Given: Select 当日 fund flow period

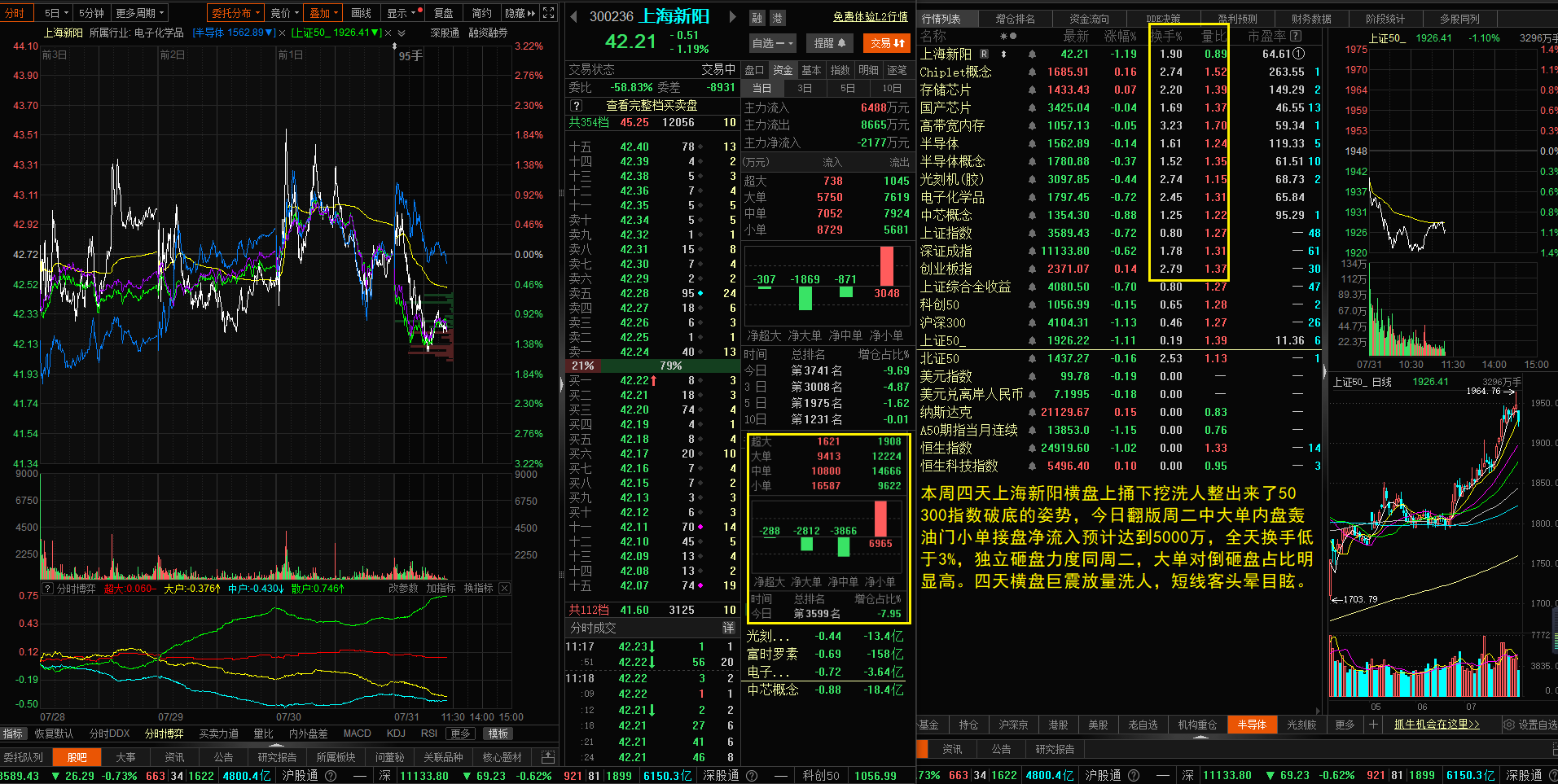Looking at the screenshot, I should [761, 88].
